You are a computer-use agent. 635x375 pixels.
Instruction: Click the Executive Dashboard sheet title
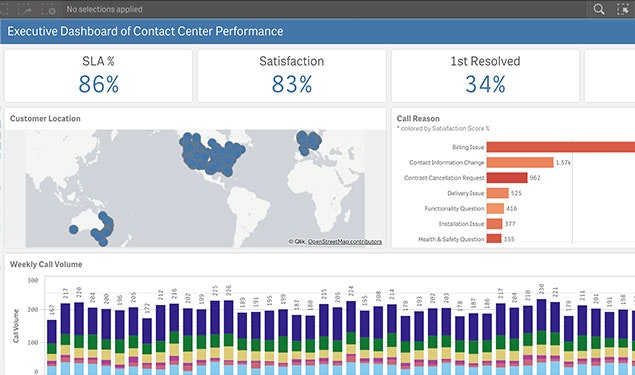click(x=145, y=31)
